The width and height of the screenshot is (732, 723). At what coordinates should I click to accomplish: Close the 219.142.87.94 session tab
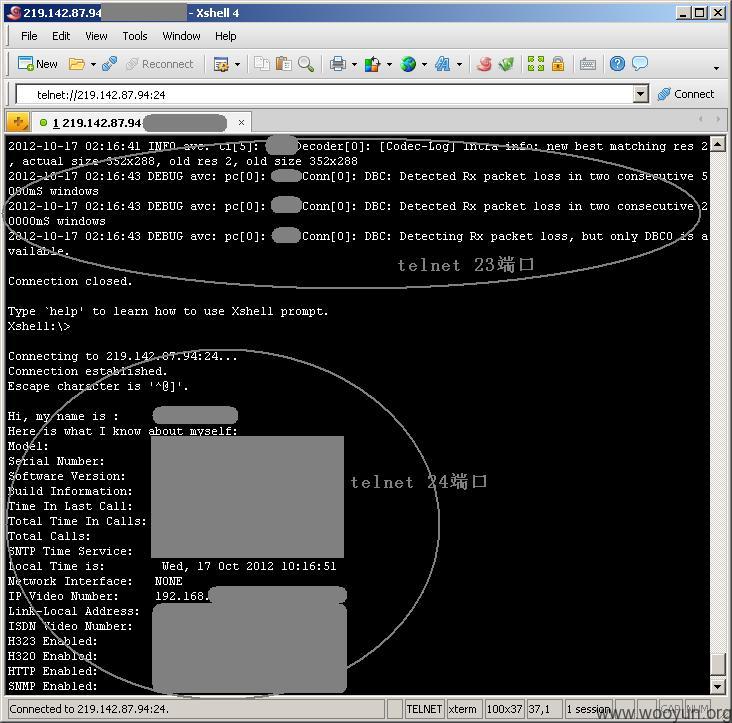tap(241, 123)
